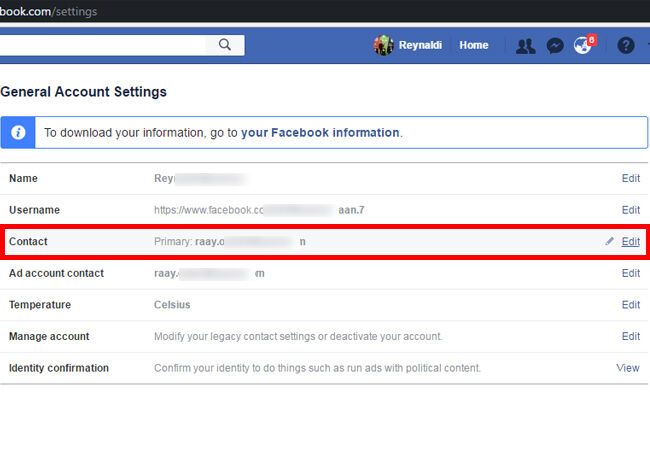Click the profile URL in Username row
The height and width of the screenshot is (450, 650).
point(259,210)
